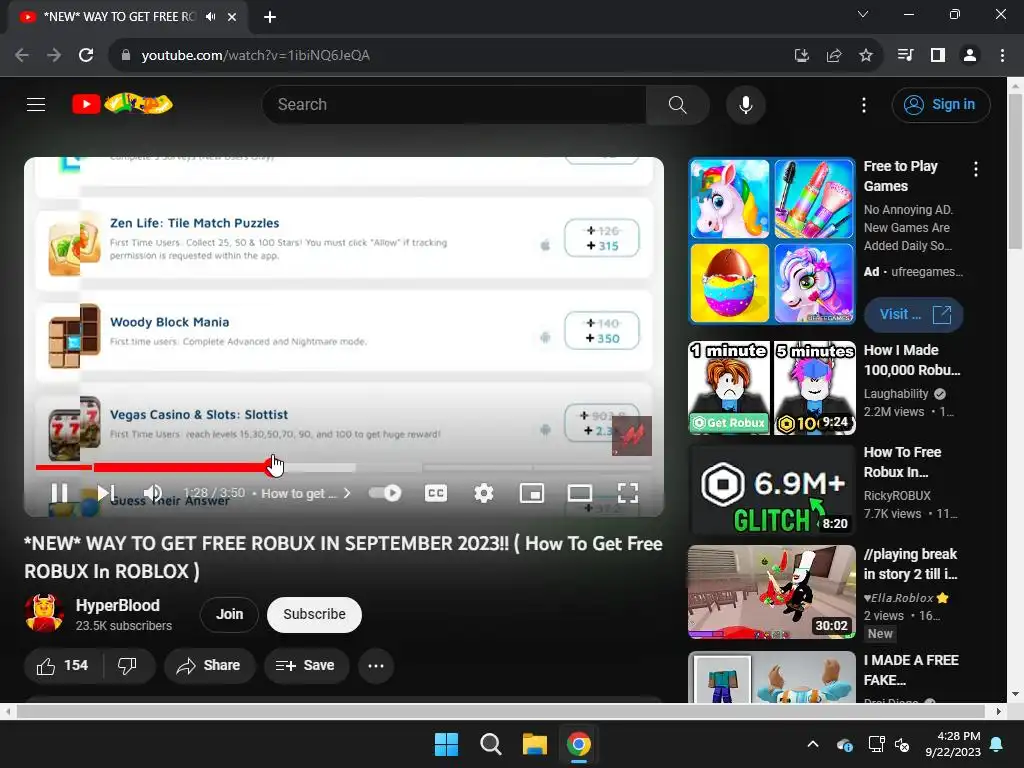Open tab search dropdown arrow
This screenshot has width=1024, height=768.
coord(862,14)
